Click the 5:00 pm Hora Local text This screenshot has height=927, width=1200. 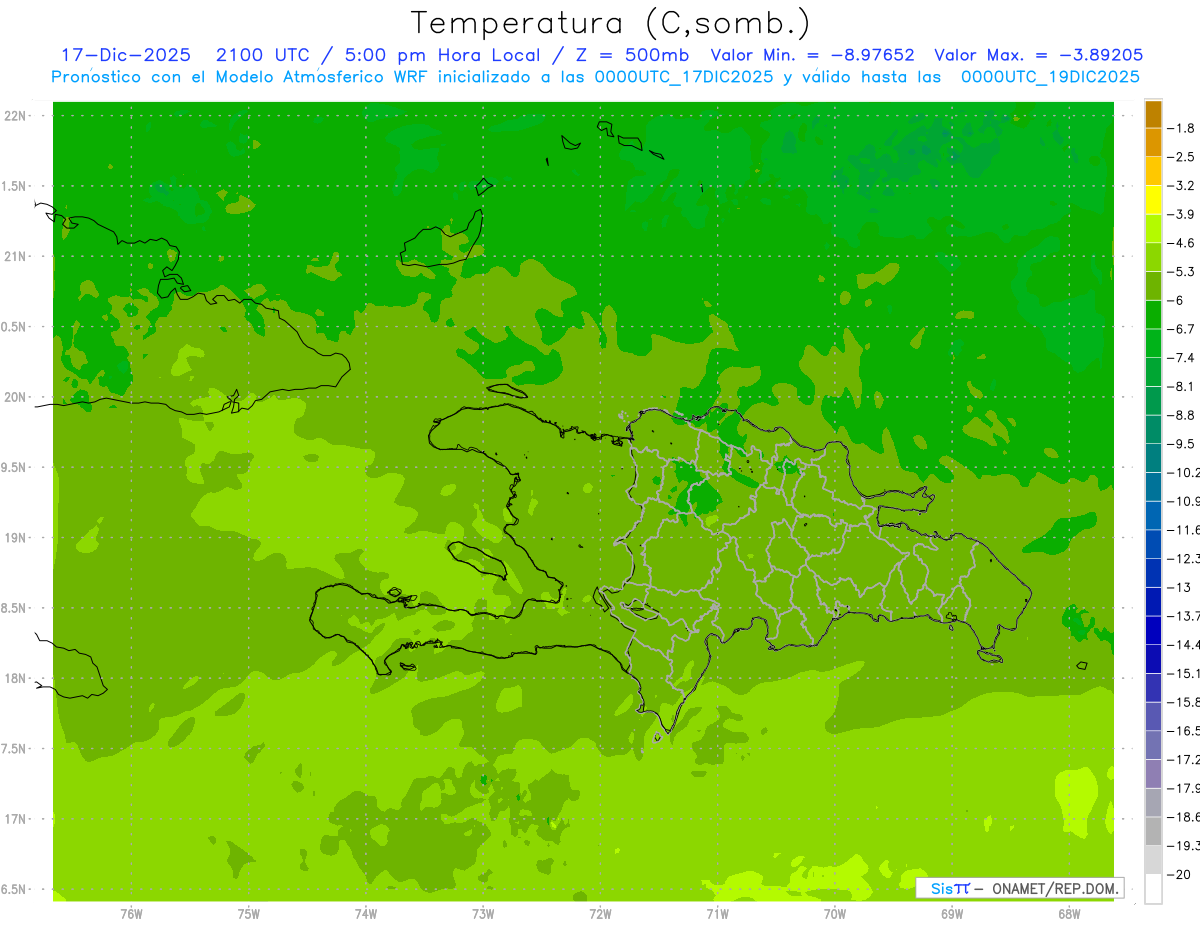(441, 55)
